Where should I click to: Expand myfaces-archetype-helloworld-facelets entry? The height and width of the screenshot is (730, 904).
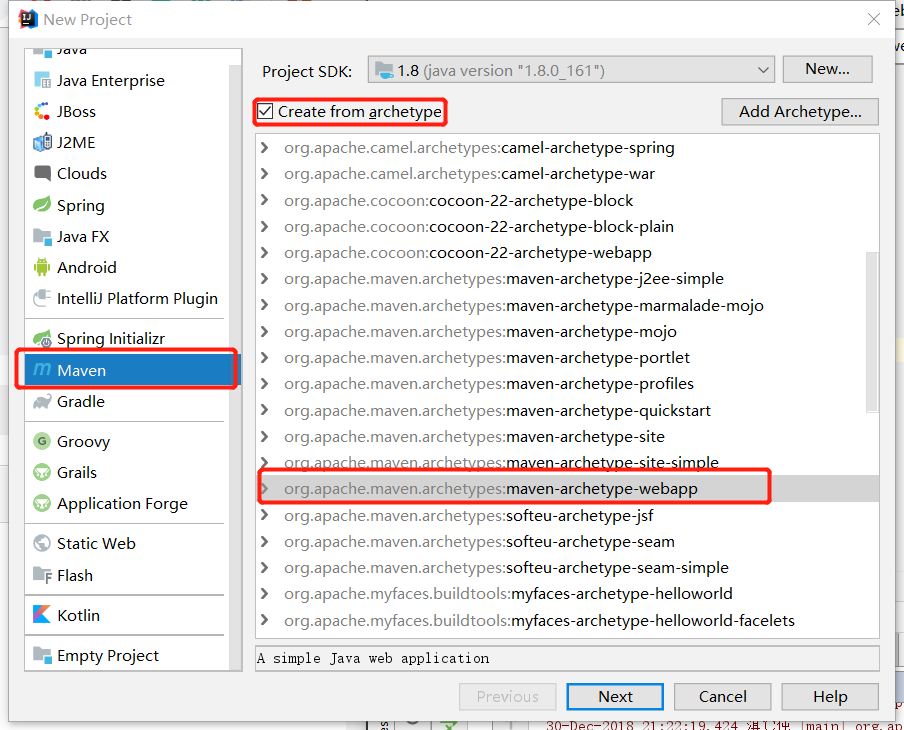point(265,620)
